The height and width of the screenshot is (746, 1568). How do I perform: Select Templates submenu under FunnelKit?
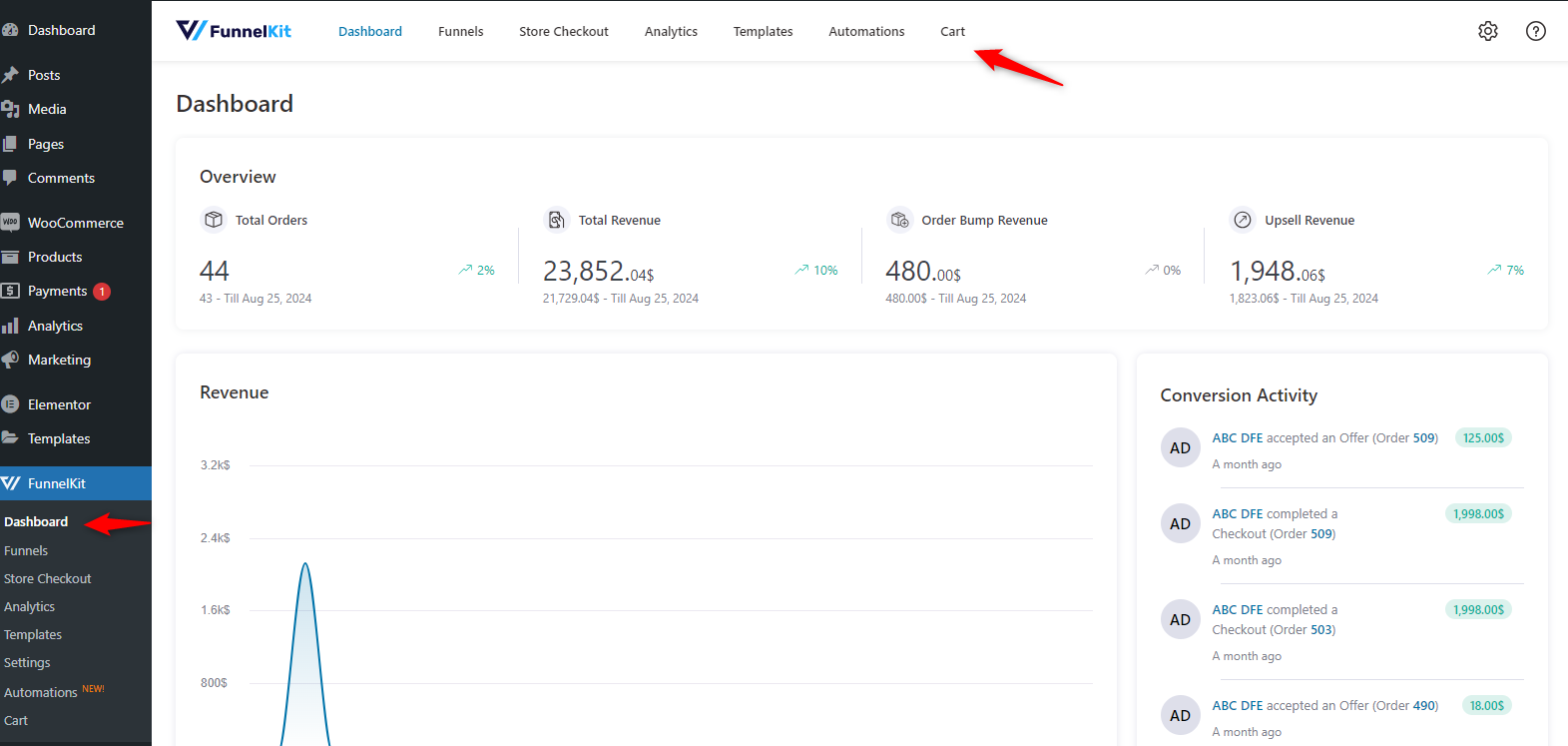pos(33,634)
